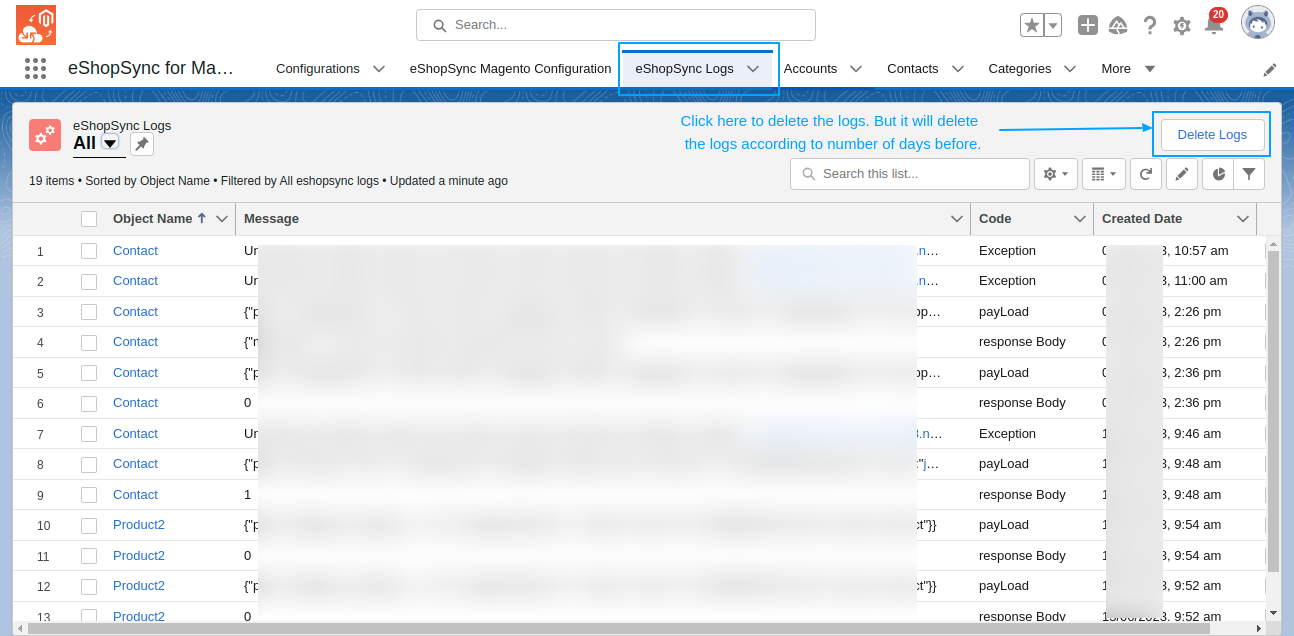Pin this list view
This screenshot has width=1294, height=636.
point(142,144)
